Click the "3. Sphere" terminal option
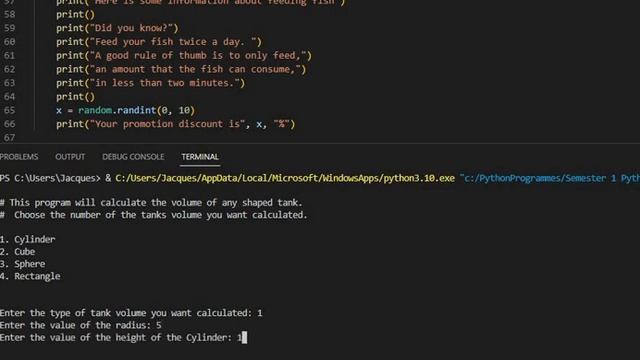640x360 pixels. (x=22, y=264)
